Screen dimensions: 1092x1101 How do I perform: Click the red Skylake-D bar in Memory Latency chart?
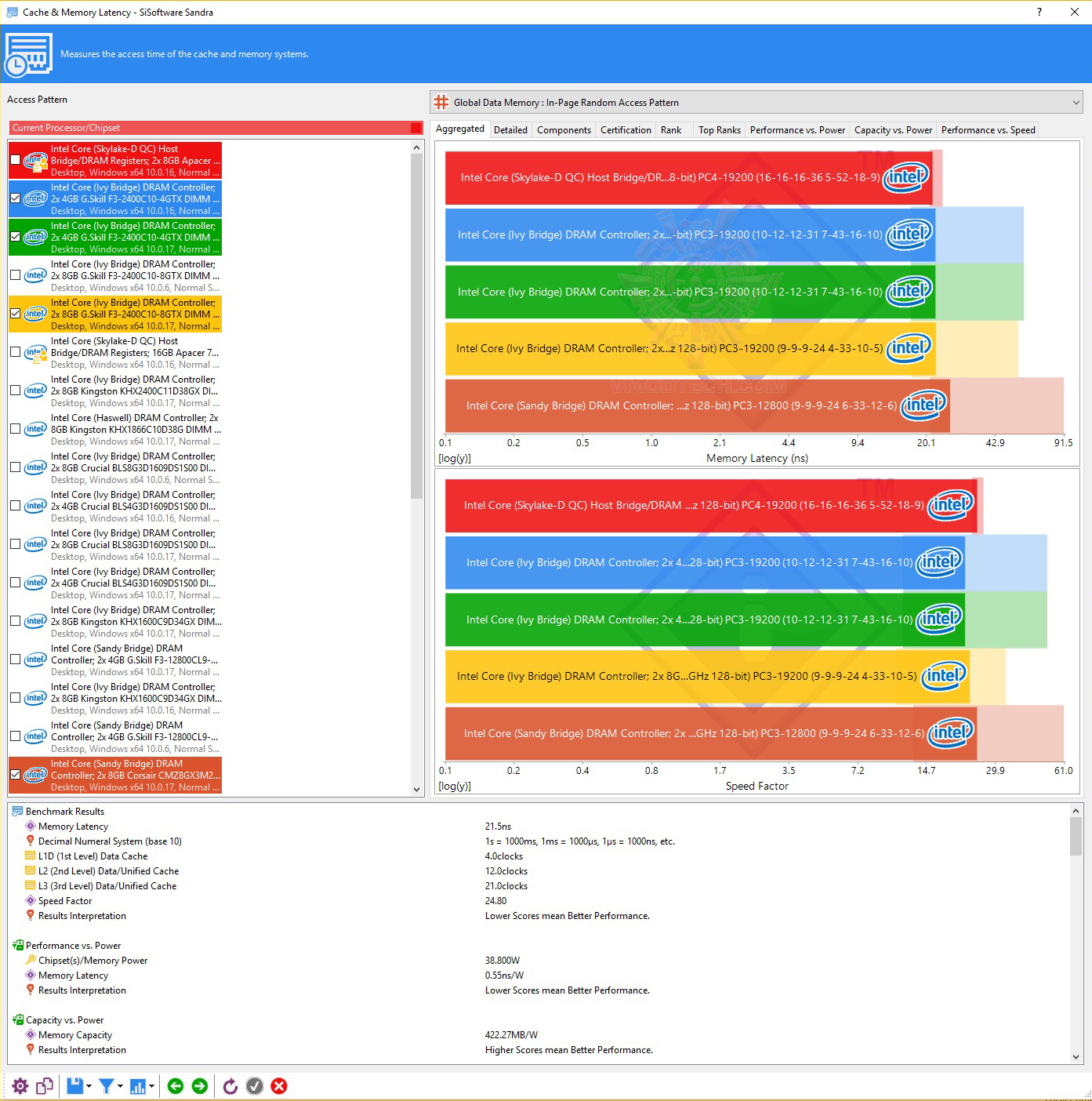click(689, 178)
